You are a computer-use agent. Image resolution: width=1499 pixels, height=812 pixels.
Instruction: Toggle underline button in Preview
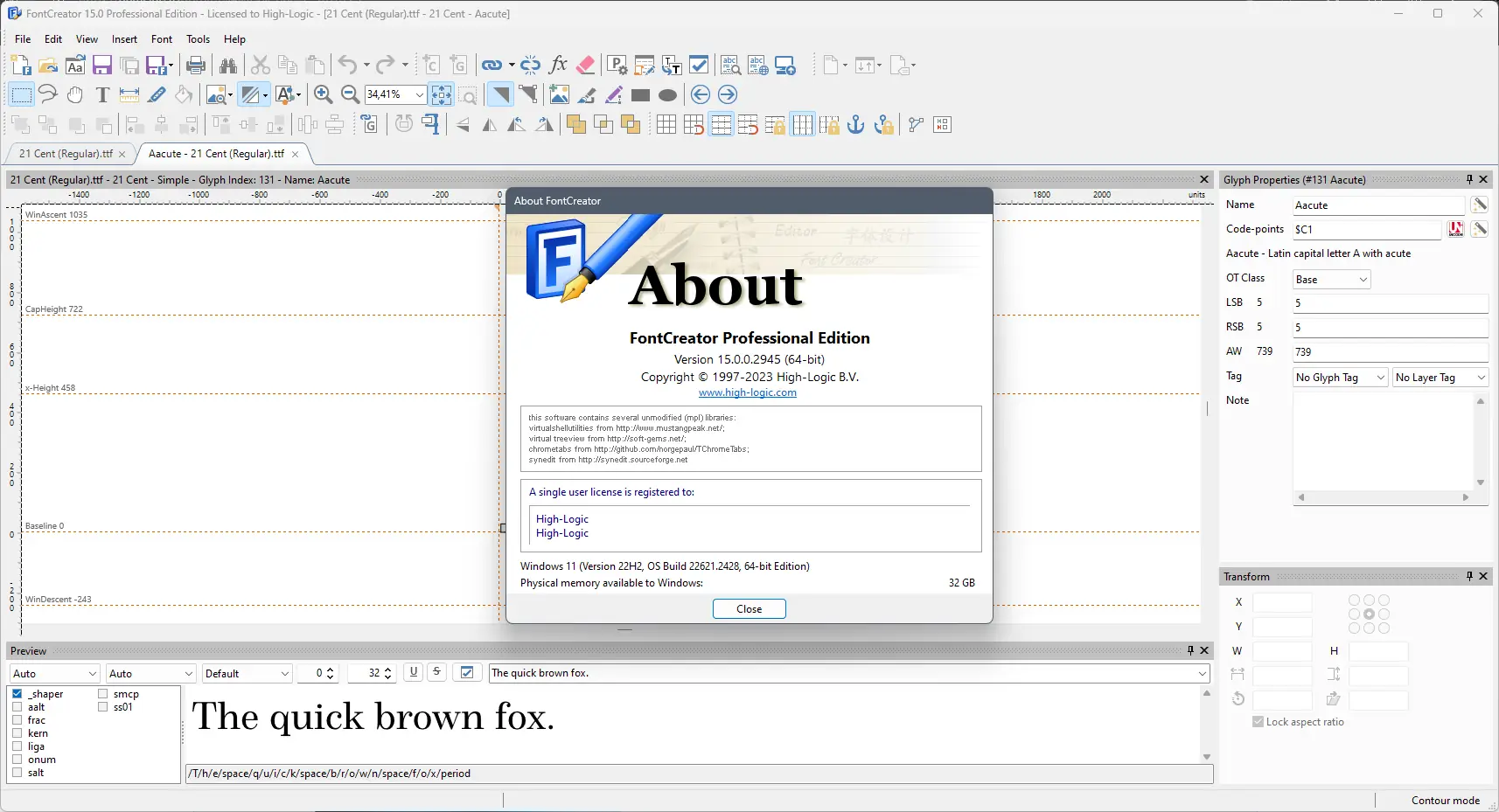point(414,672)
